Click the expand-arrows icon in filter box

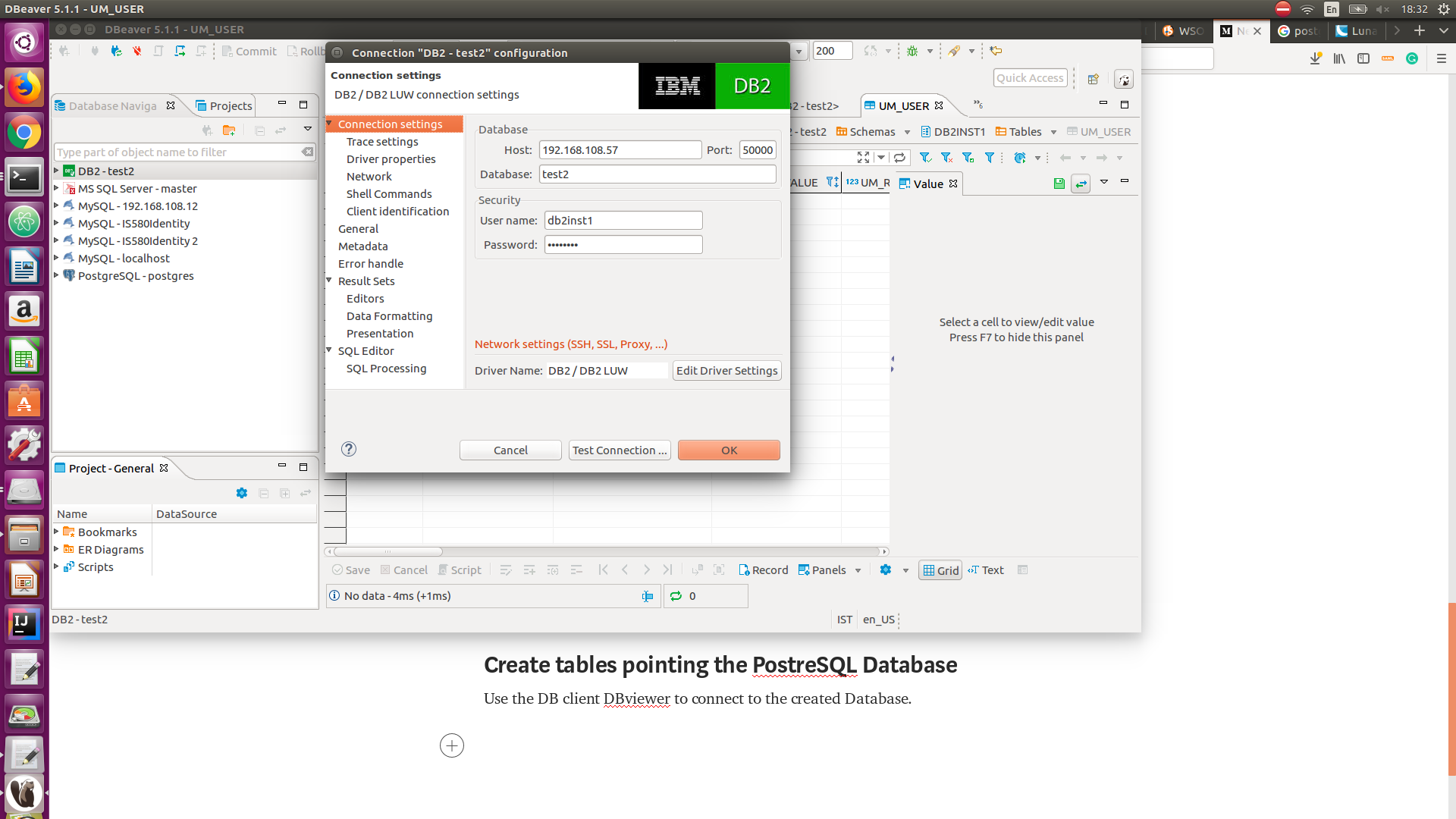(x=863, y=158)
